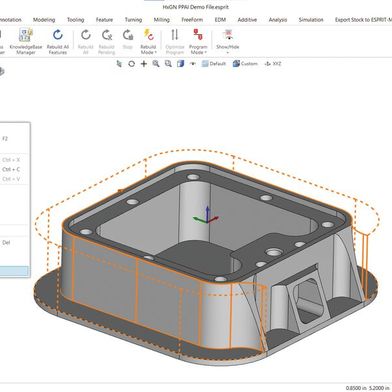Select the Custom view setting
Viewport: 392px width, 392px height.
245,64
